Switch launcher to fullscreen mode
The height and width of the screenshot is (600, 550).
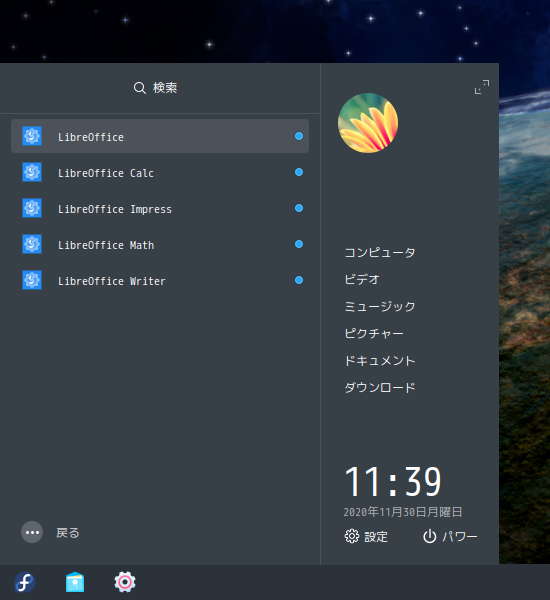click(482, 87)
